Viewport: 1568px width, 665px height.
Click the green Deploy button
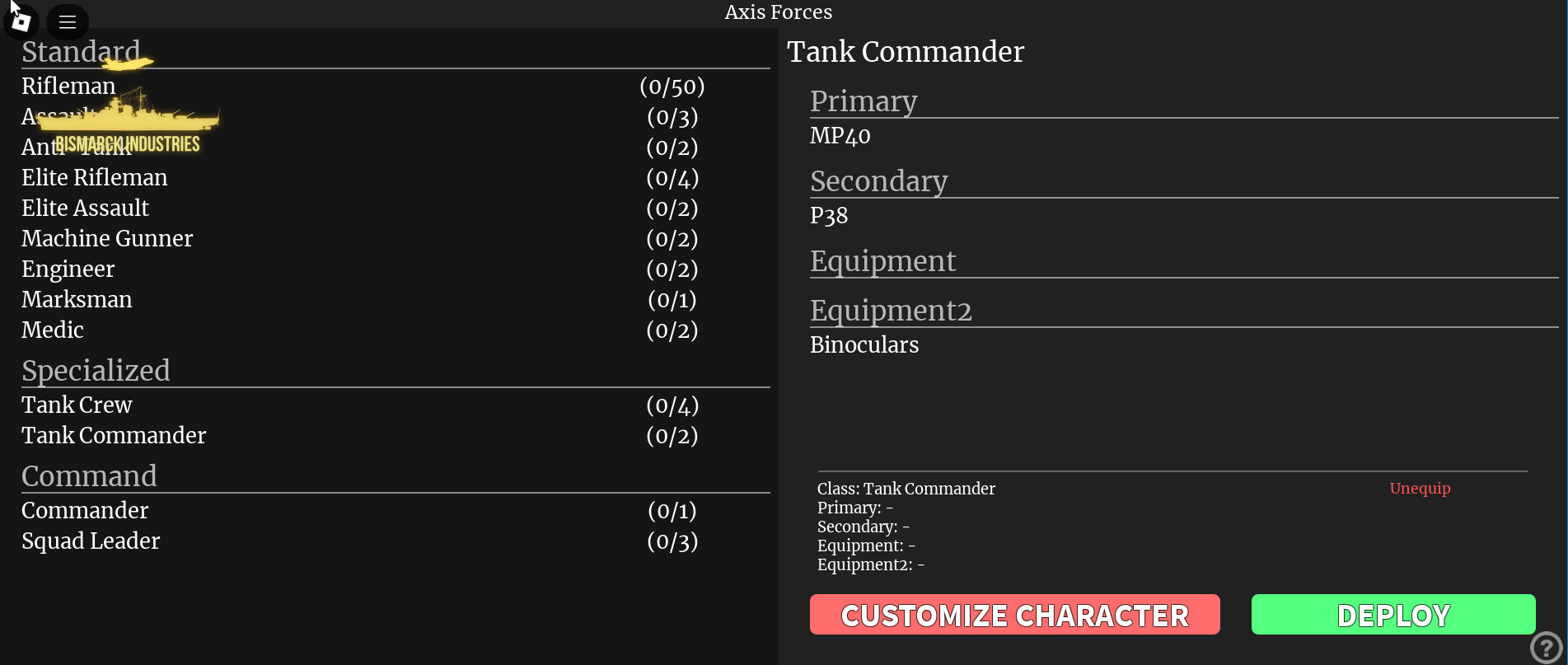click(1393, 615)
